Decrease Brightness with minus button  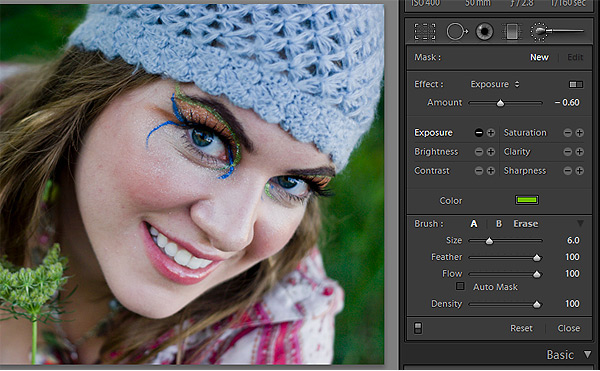tap(479, 152)
